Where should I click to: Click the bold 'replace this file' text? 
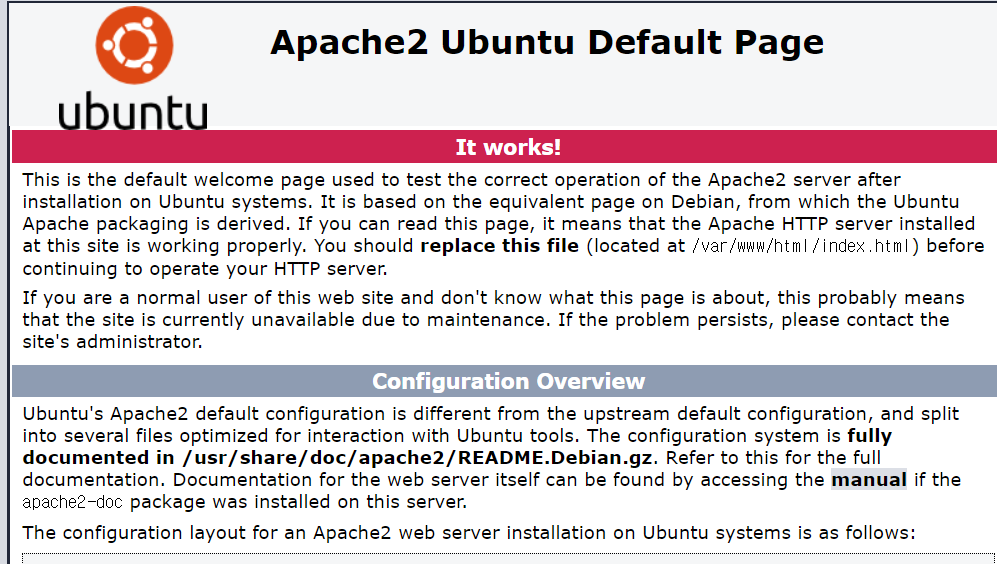500,246
